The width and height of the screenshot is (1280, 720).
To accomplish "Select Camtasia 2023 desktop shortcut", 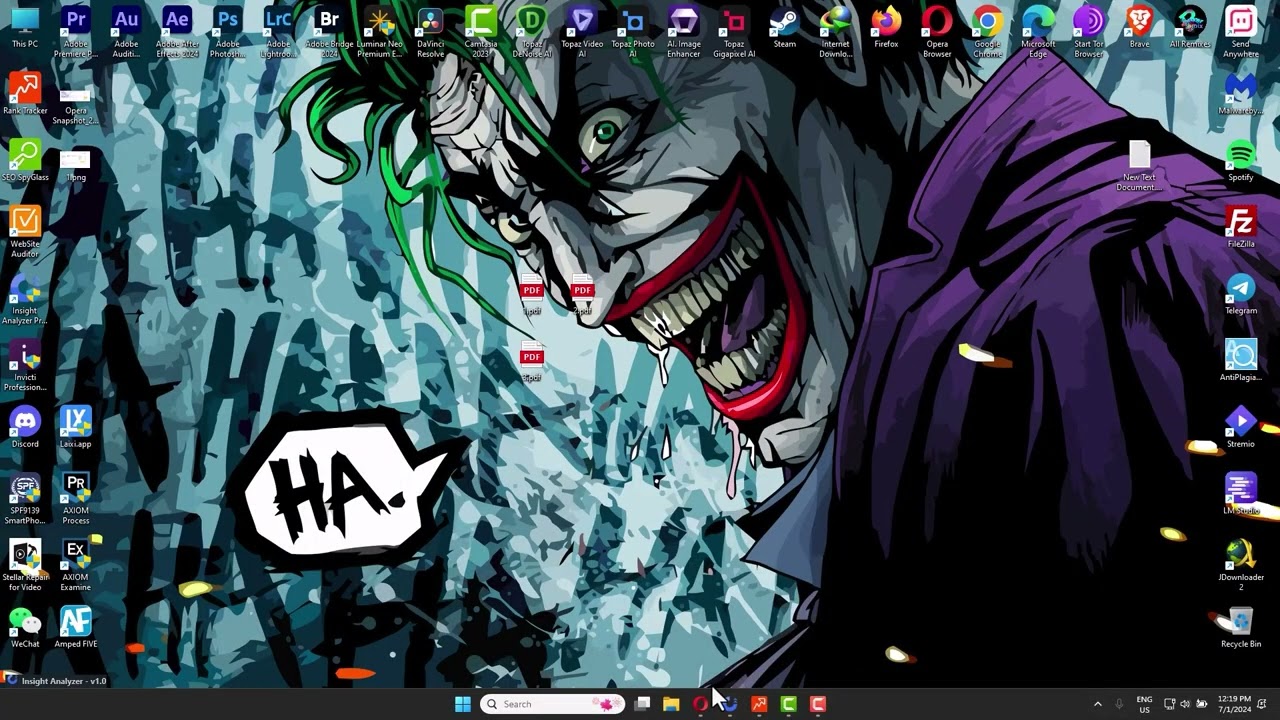I will point(481,33).
